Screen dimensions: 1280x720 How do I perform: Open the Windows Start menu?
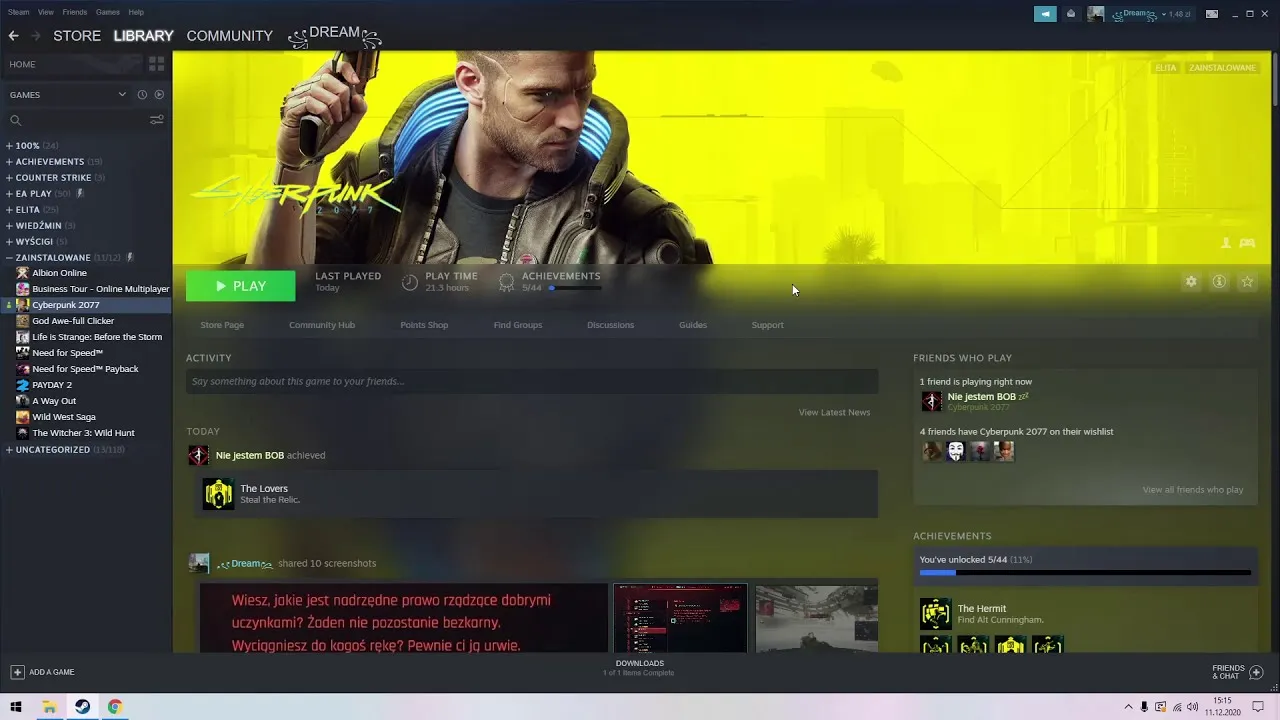[x=15, y=707]
